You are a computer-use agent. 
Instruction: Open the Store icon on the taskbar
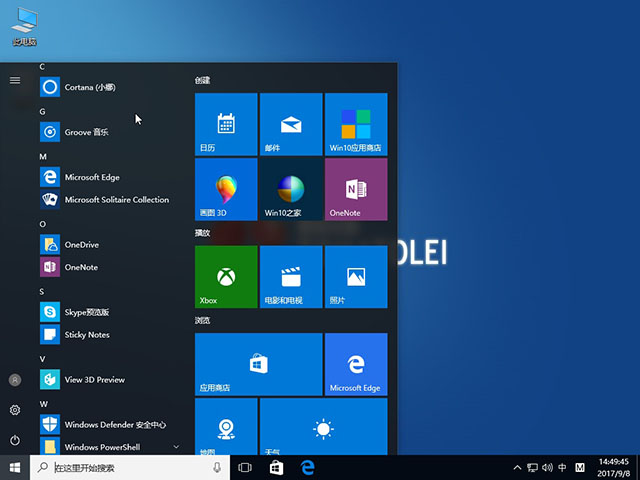pyautogui.click(x=276, y=467)
